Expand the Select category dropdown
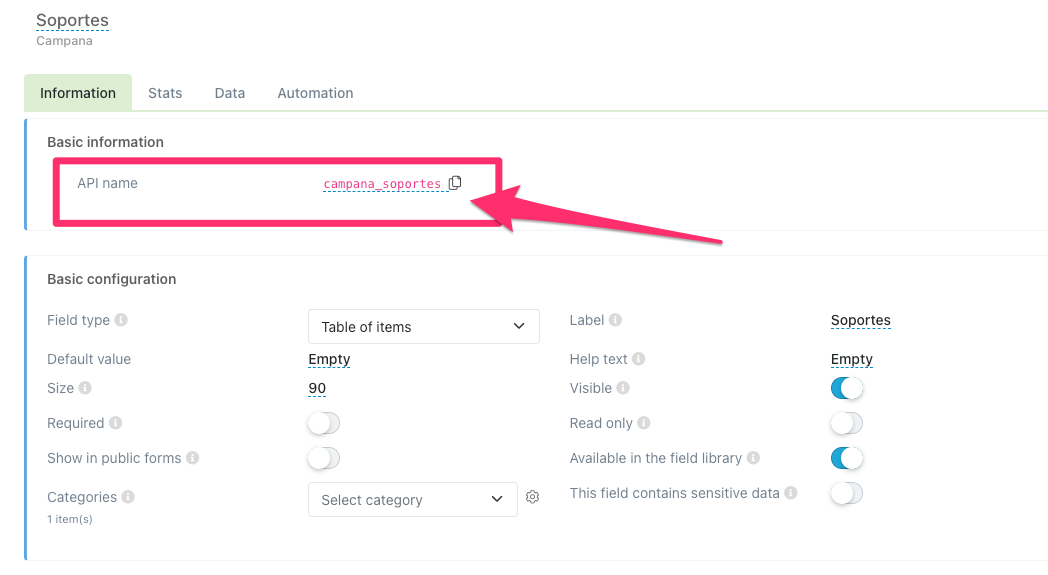 (412, 500)
